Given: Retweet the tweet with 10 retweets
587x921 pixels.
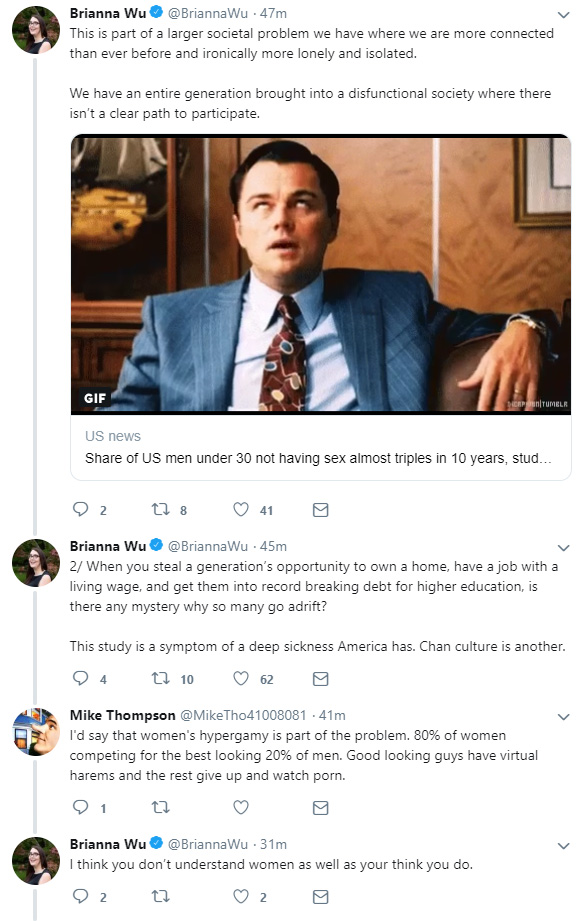Looking at the screenshot, I should click(160, 678).
